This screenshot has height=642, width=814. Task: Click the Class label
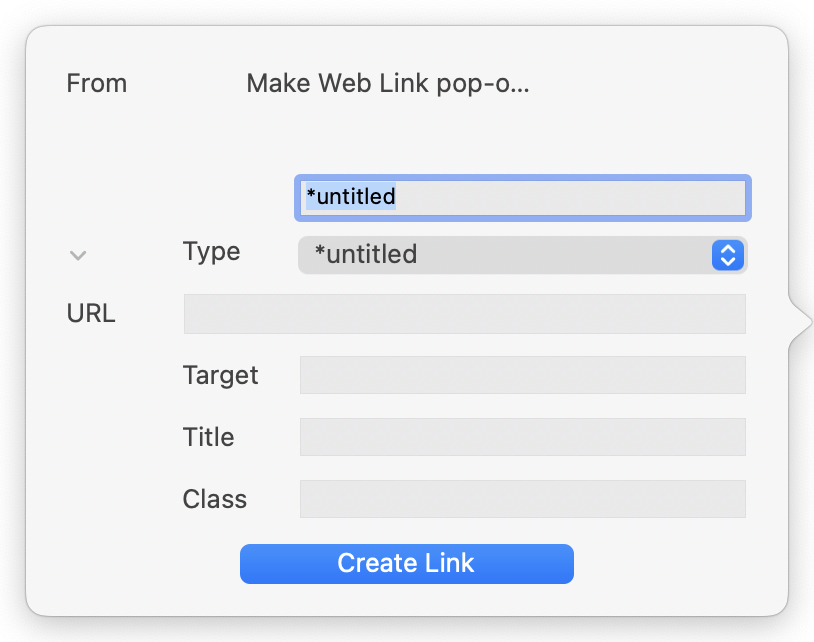[x=214, y=499]
